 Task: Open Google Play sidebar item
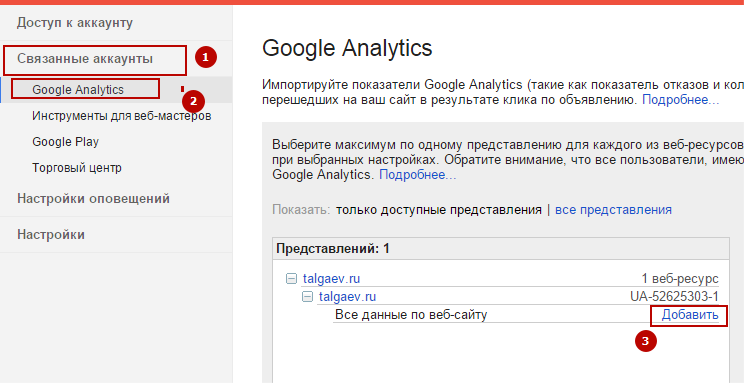(x=65, y=142)
